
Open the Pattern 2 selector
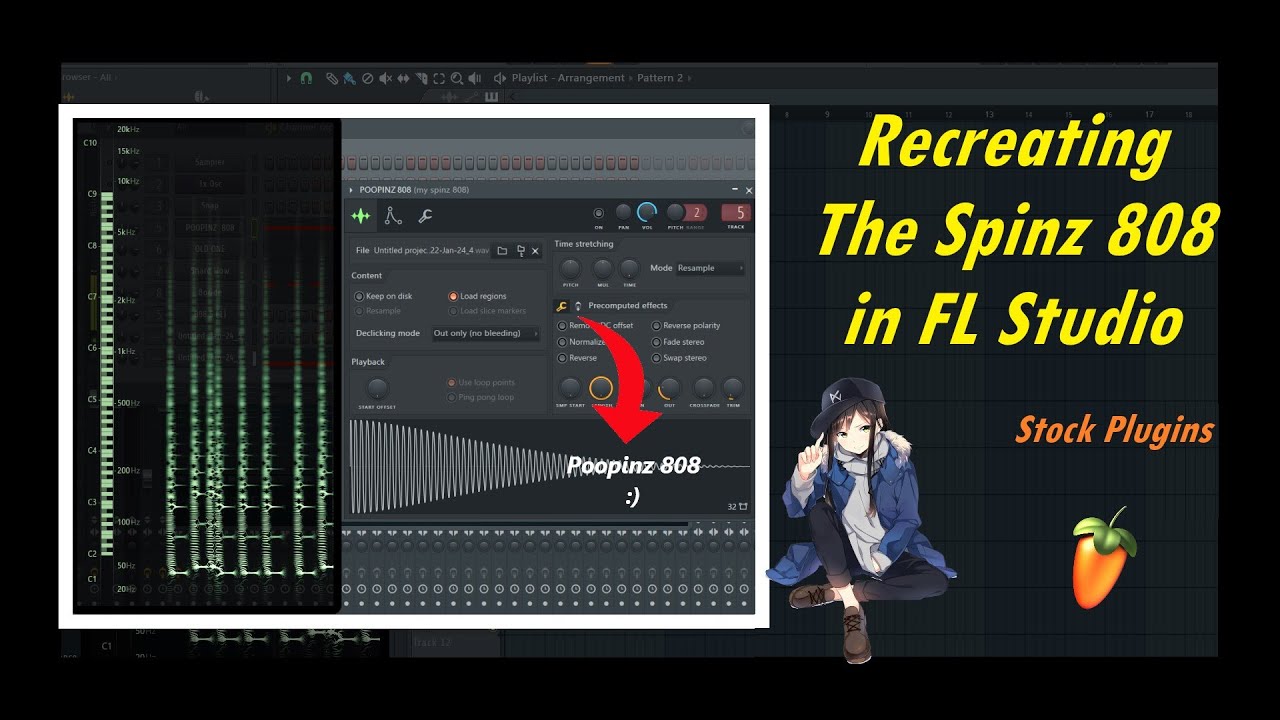tap(660, 78)
